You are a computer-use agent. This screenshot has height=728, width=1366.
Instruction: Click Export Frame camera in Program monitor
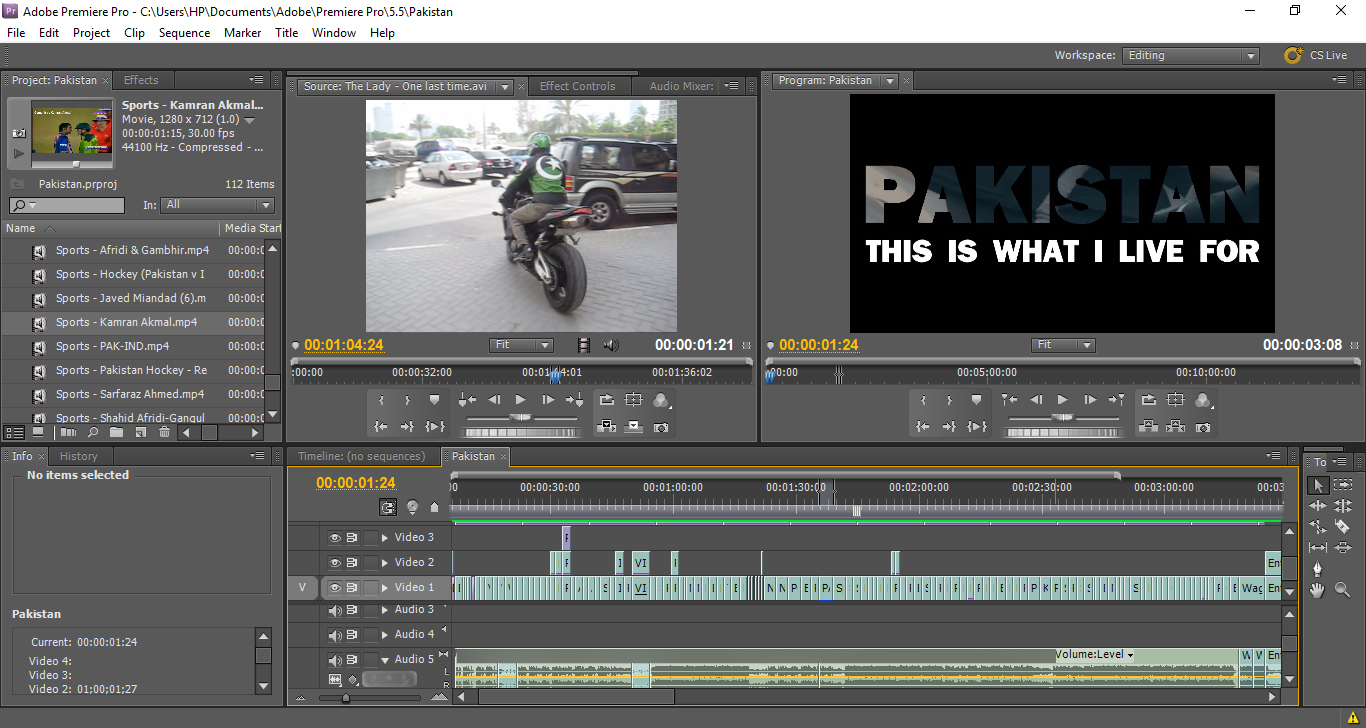click(x=1202, y=427)
